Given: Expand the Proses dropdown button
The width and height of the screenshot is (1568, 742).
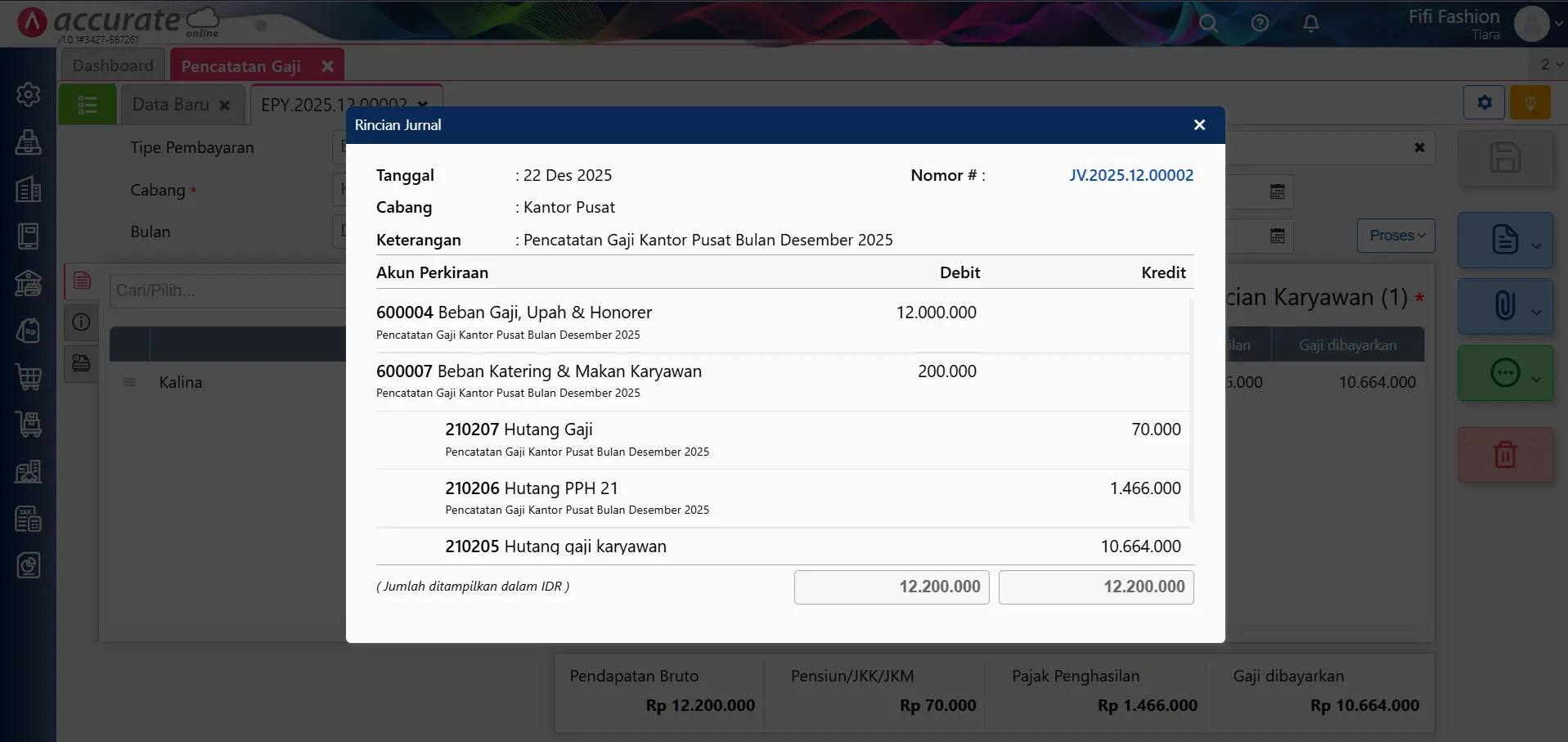Looking at the screenshot, I should click(1396, 236).
